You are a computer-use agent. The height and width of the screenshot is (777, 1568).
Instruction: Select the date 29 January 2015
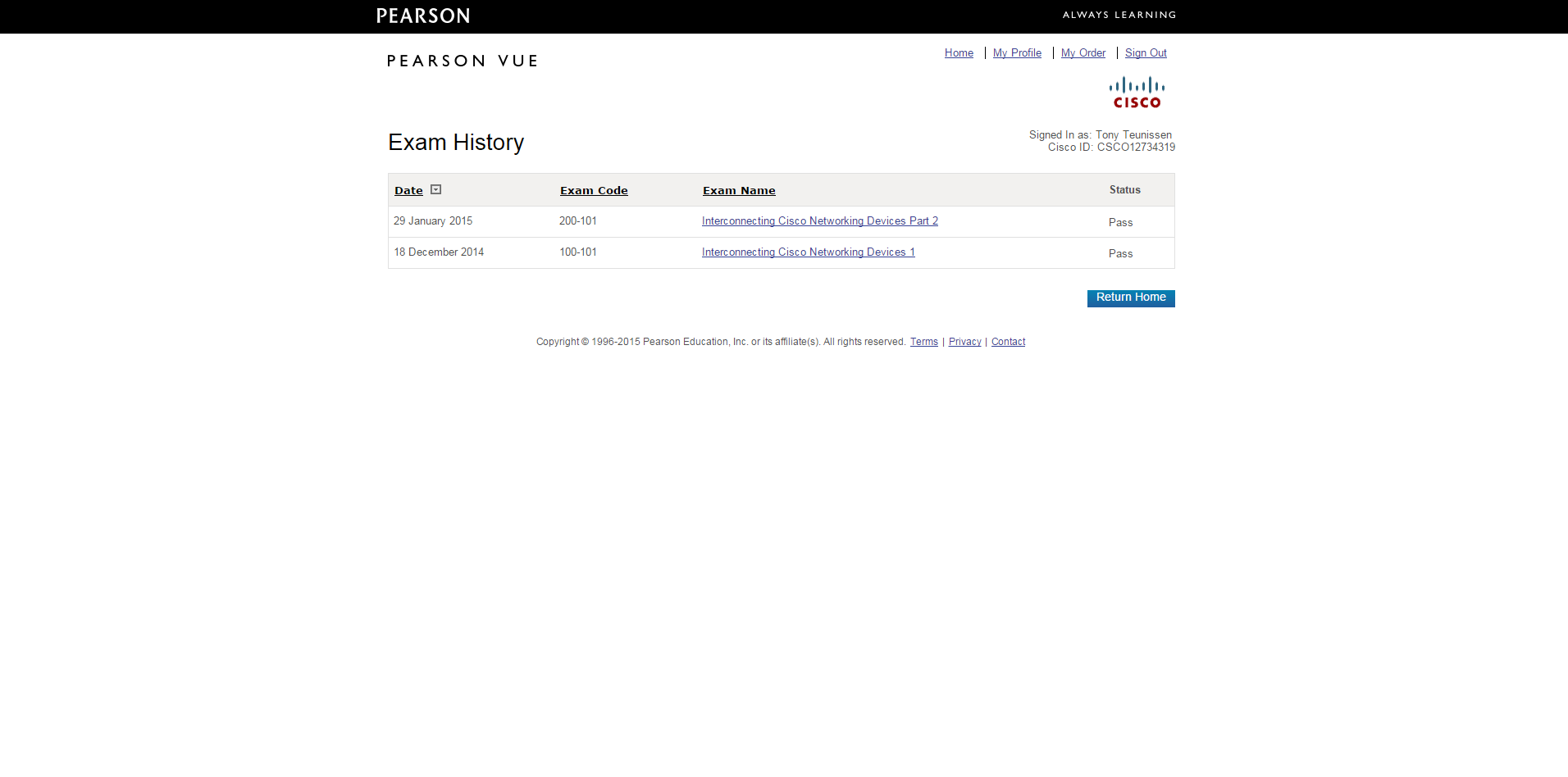click(x=433, y=221)
